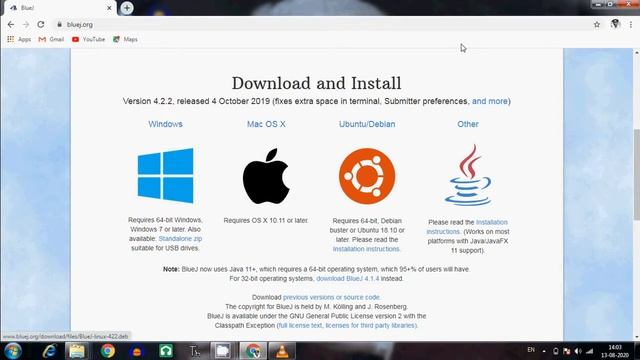Click the padlock site info icon

(x=60, y=24)
